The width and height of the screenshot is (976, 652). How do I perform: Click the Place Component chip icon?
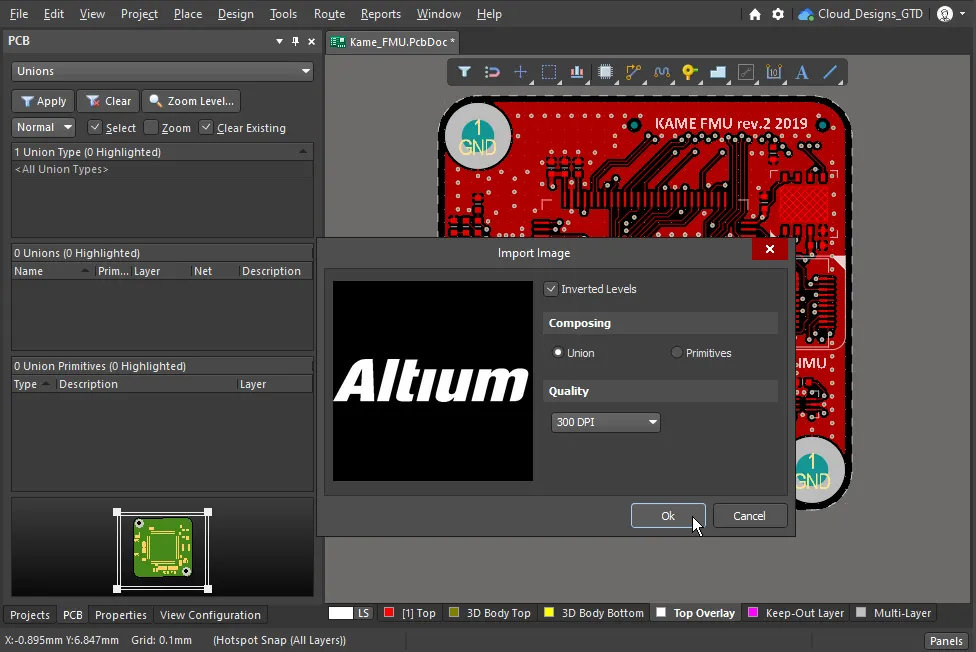click(x=605, y=72)
